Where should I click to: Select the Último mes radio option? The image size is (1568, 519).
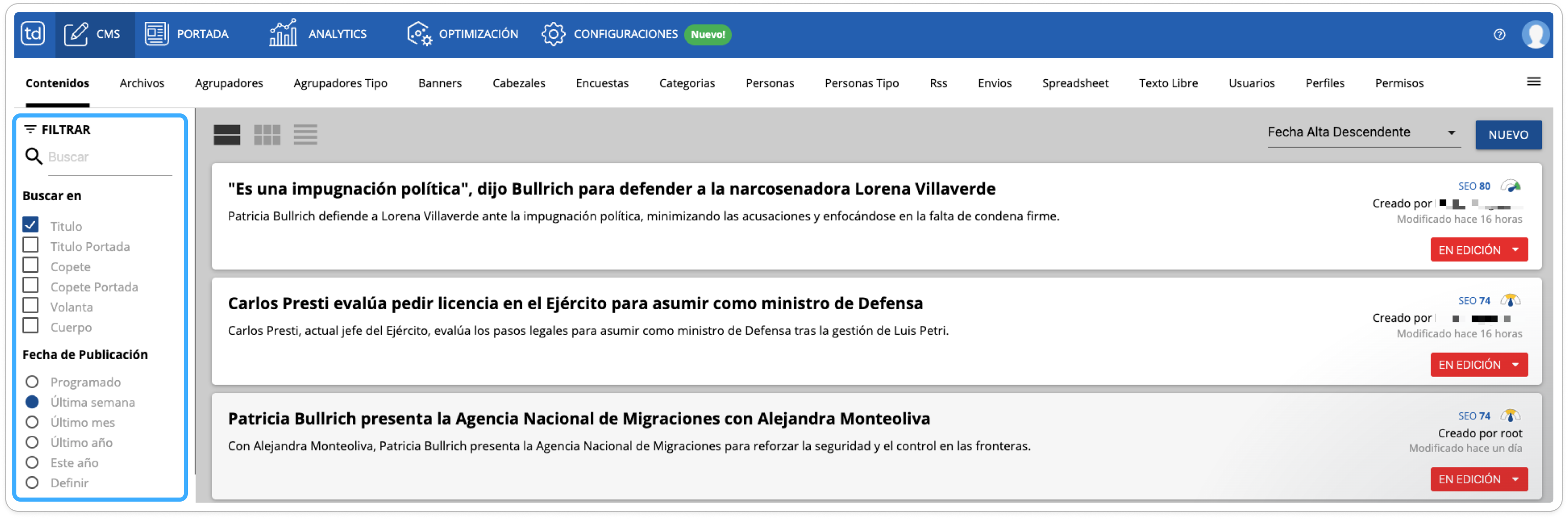click(32, 422)
